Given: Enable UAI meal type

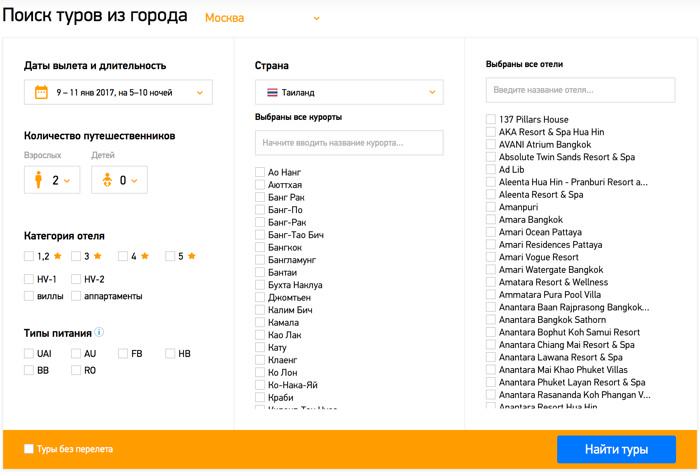Looking at the screenshot, I should 29,354.
